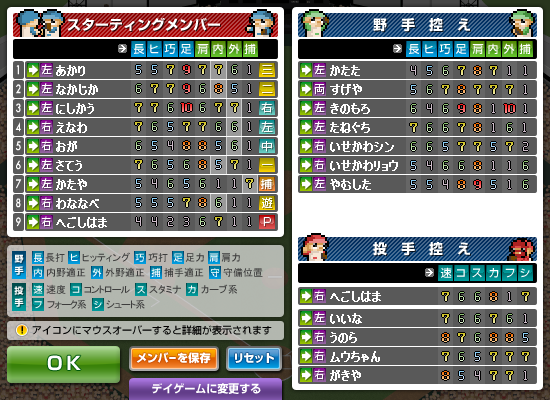The width and height of the screenshot is (550, 400).
Task: Click the P position badge for へこしはま
Action: 267,222
